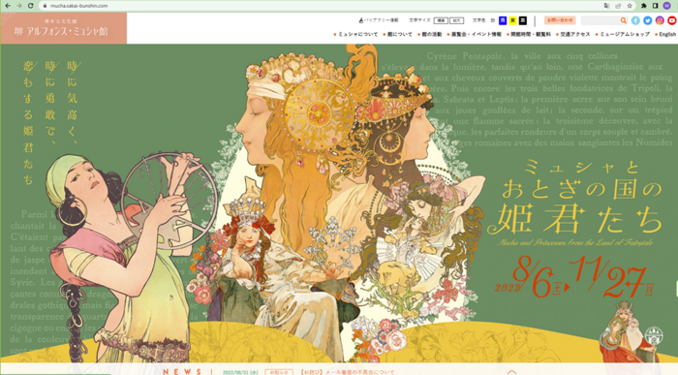Set text size to standard (標準)

tap(441, 20)
